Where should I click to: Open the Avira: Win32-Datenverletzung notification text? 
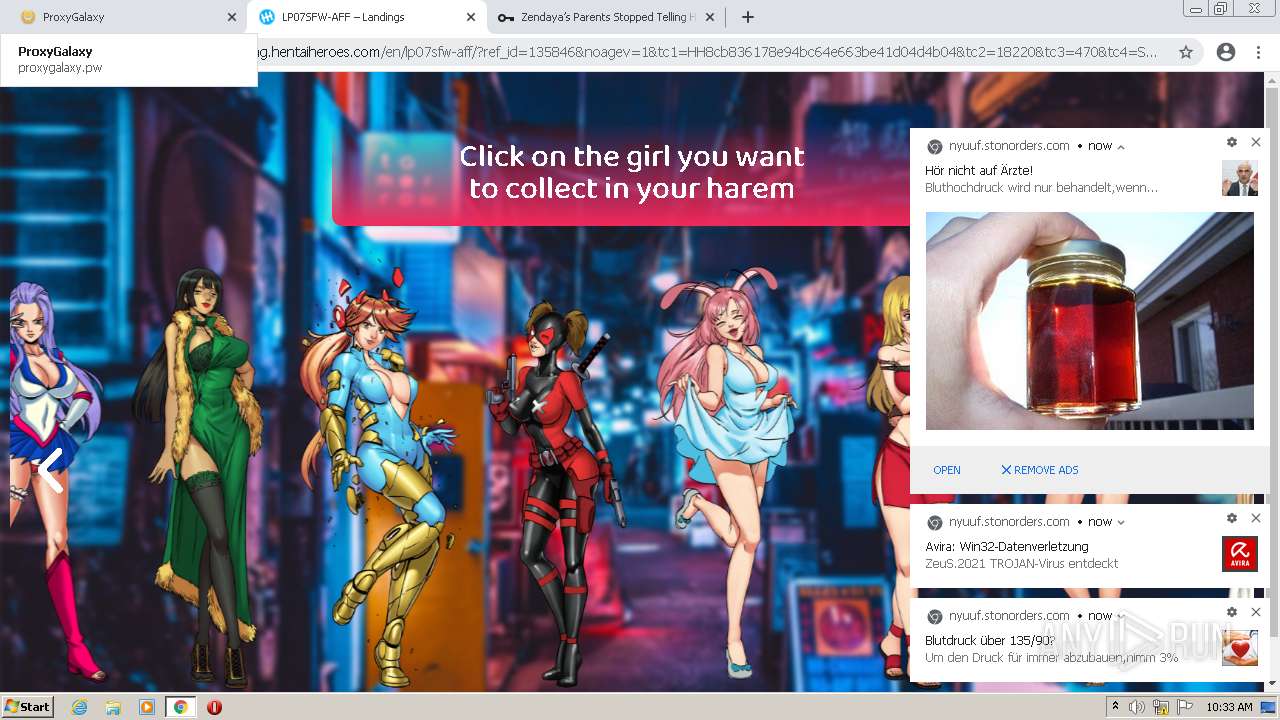click(1007, 546)
